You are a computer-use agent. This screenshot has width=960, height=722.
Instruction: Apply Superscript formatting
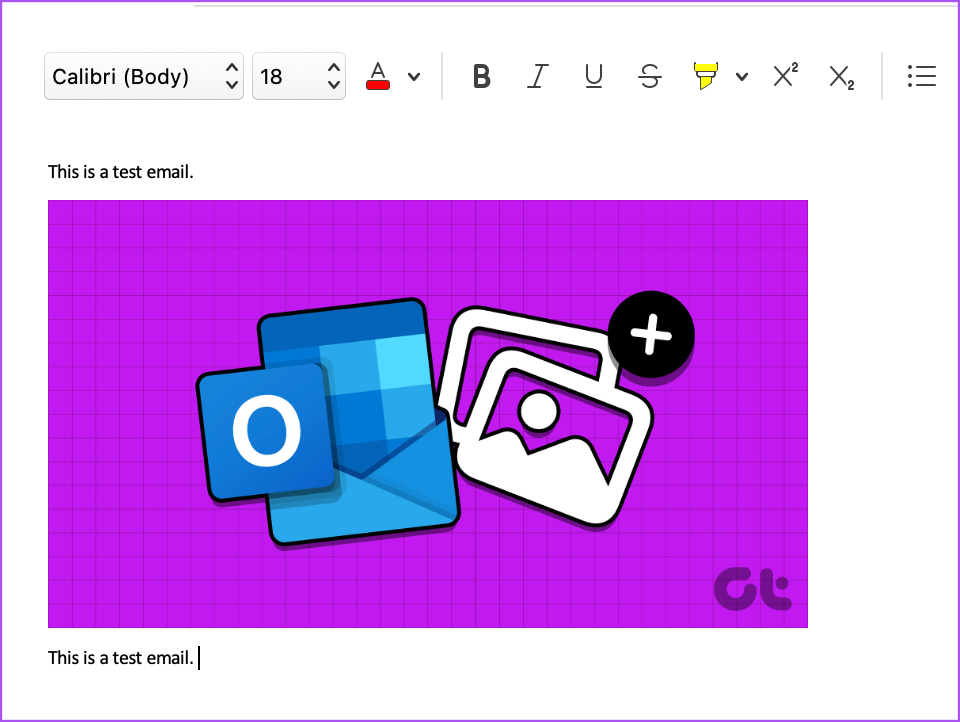point(786,76)
